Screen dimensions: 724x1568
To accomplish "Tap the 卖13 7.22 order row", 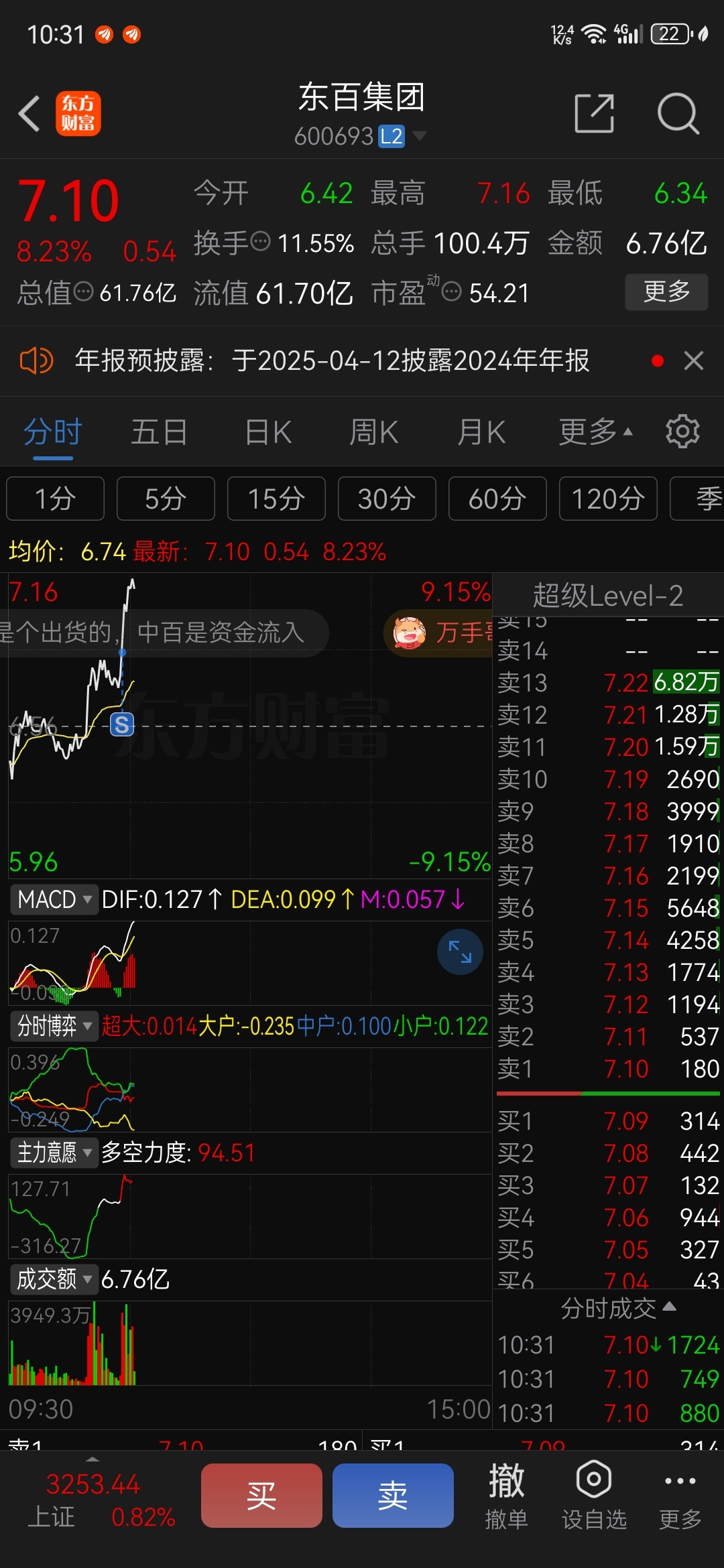I will (608, 683).
